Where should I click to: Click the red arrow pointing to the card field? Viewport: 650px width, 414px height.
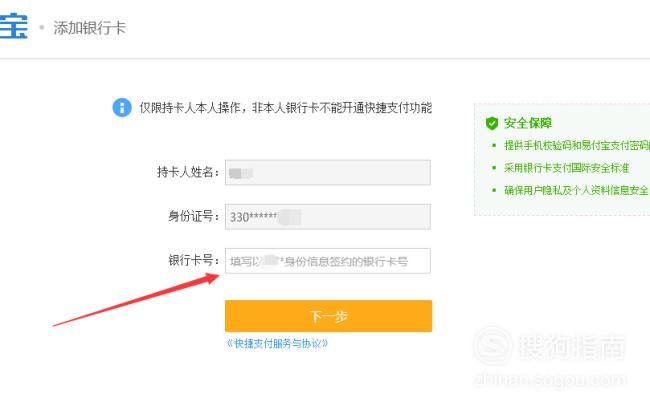(x=136, y=300)
